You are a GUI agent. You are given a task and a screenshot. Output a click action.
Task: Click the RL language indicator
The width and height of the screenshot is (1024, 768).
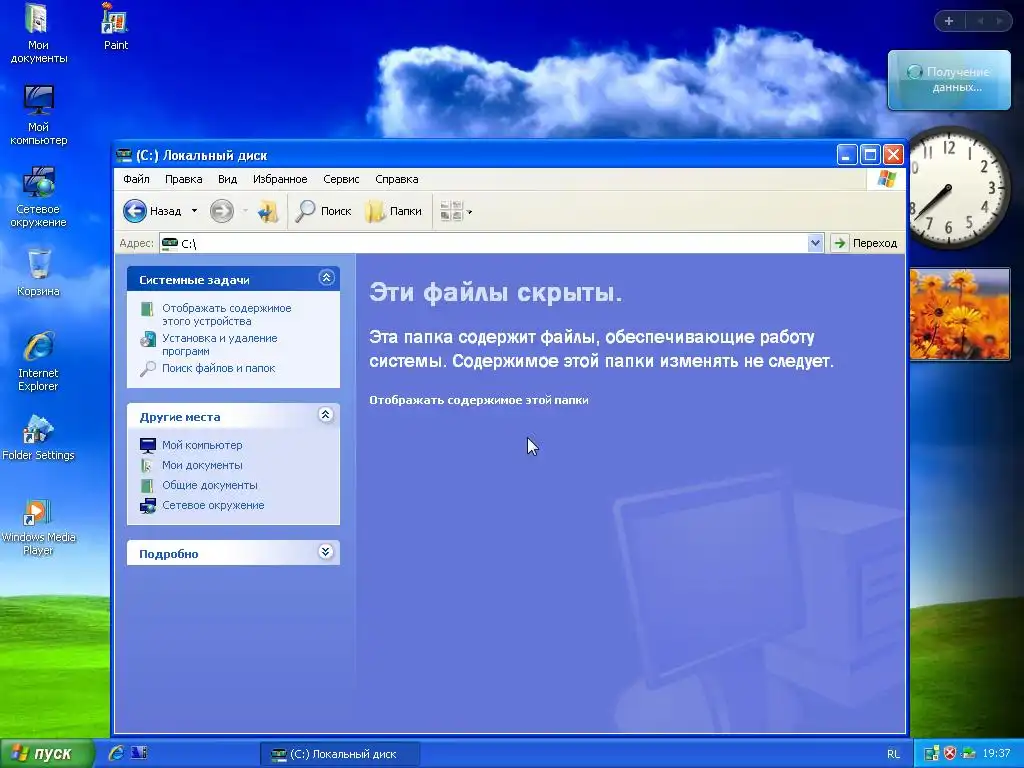893,754
